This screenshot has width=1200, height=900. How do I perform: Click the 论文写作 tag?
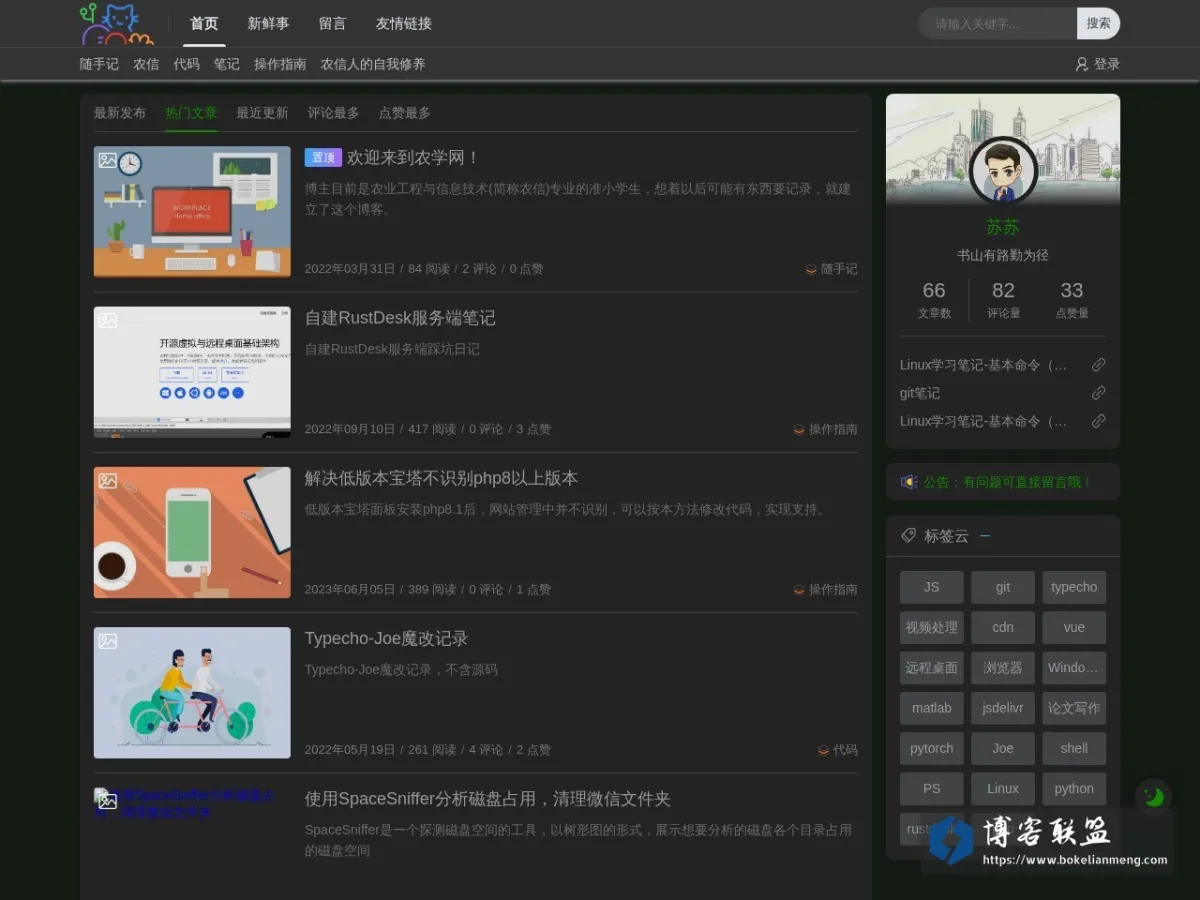tap(1074, 708)
